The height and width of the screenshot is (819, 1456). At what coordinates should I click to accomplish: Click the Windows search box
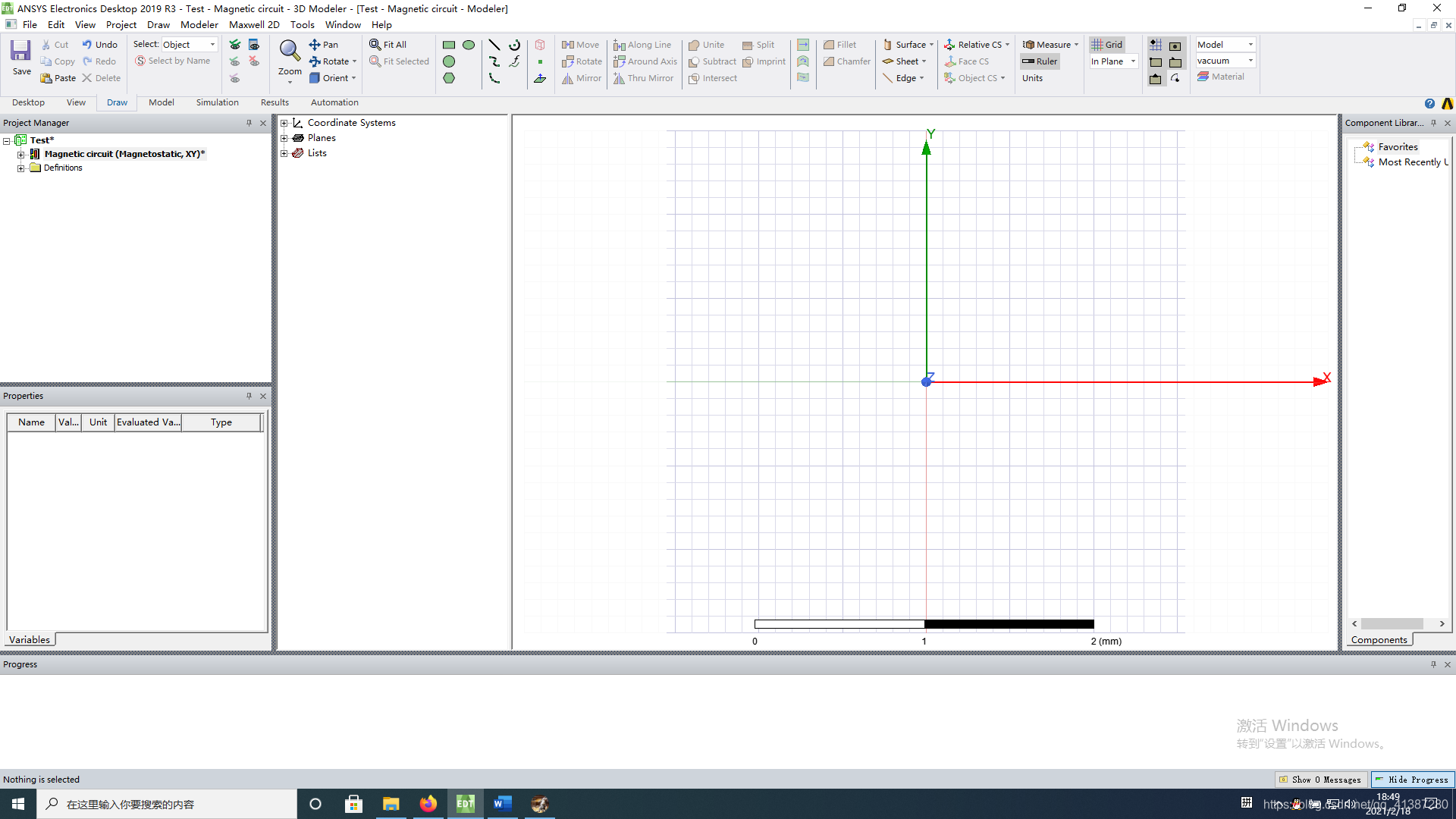pos(167,804)
